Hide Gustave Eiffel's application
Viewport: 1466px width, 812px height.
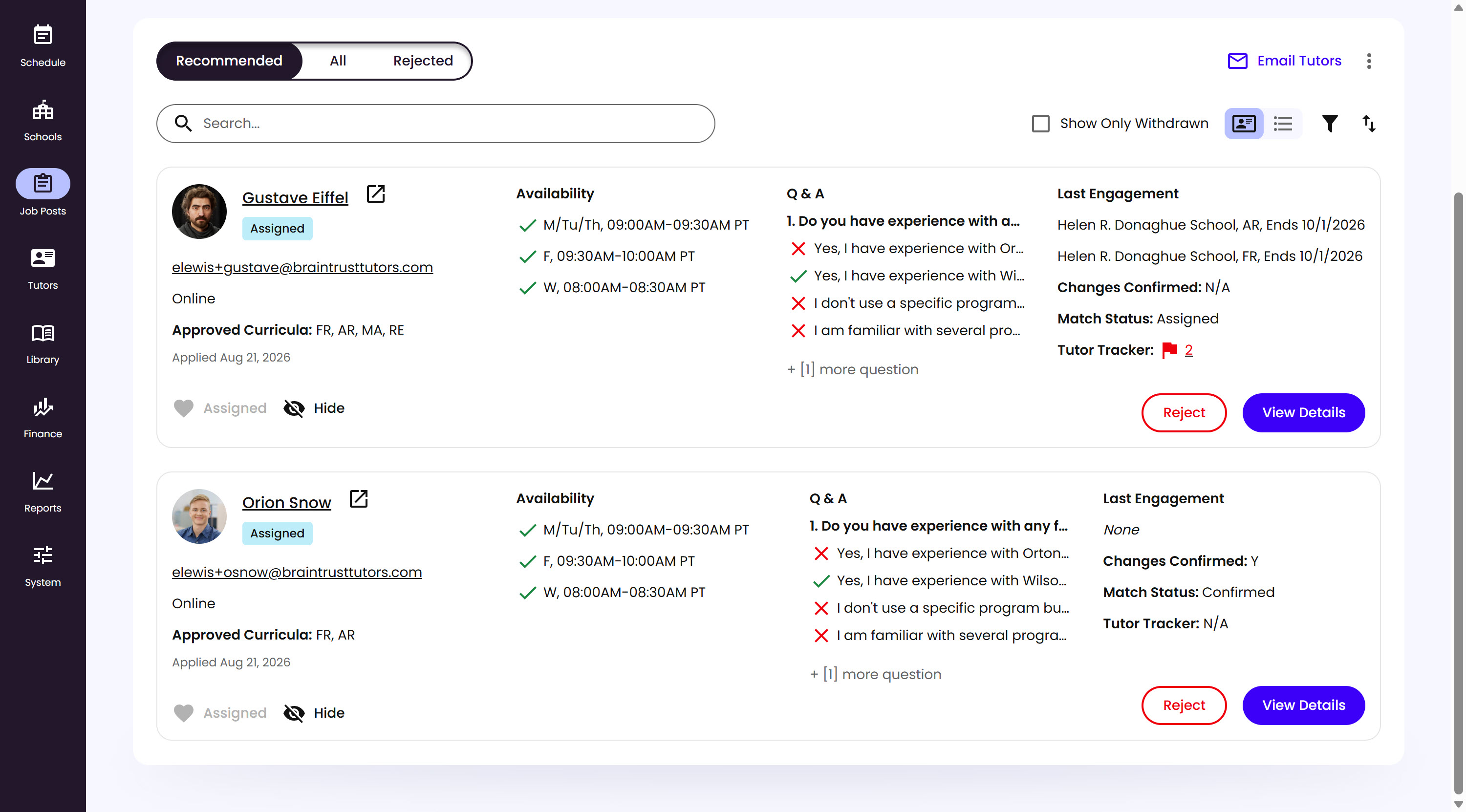(x=314, y=408)
